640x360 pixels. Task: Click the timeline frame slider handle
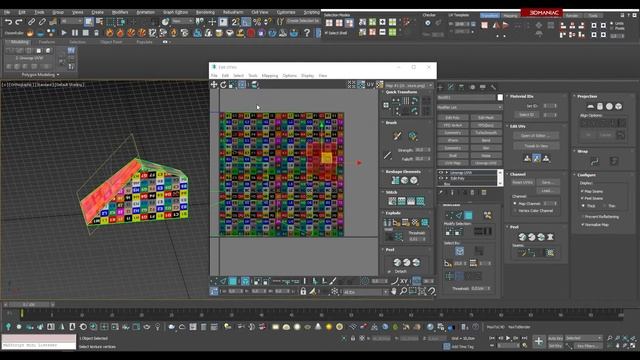pyautogui.click(x=29, y=304)
